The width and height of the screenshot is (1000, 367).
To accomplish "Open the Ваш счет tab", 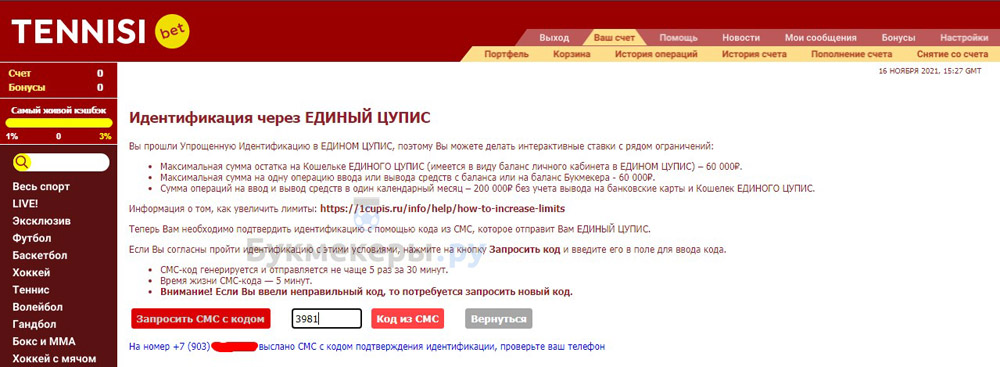I will (614, 38).
